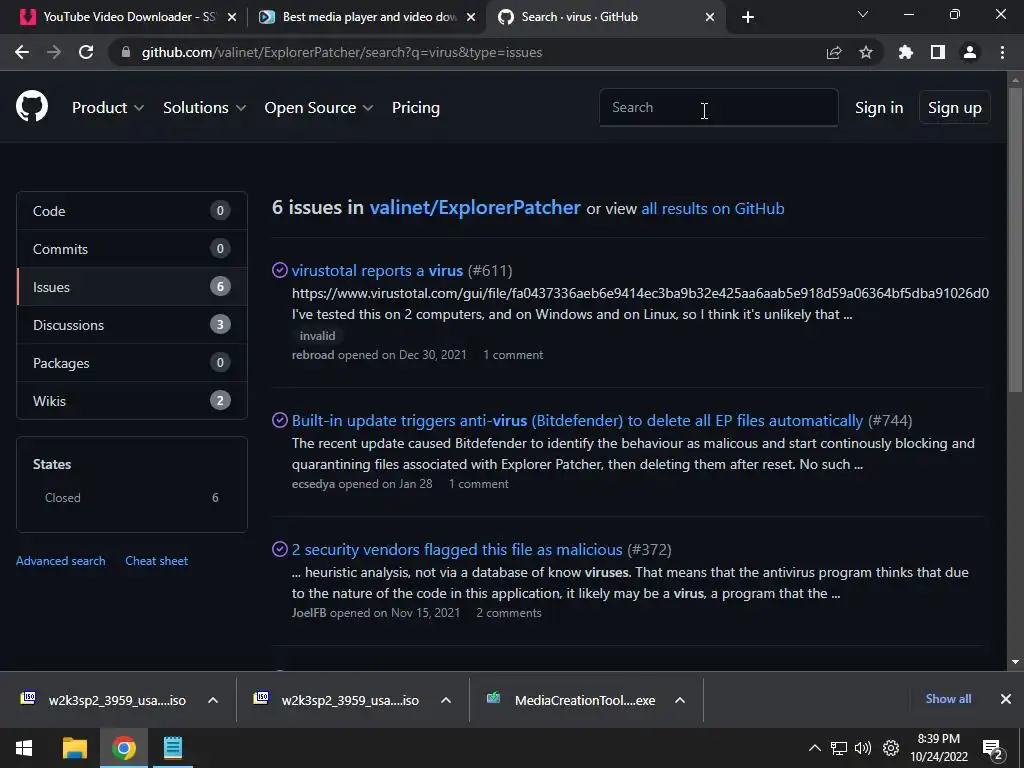
Task: Open the volume speaker icon in the tray
Action: point(863,748)
